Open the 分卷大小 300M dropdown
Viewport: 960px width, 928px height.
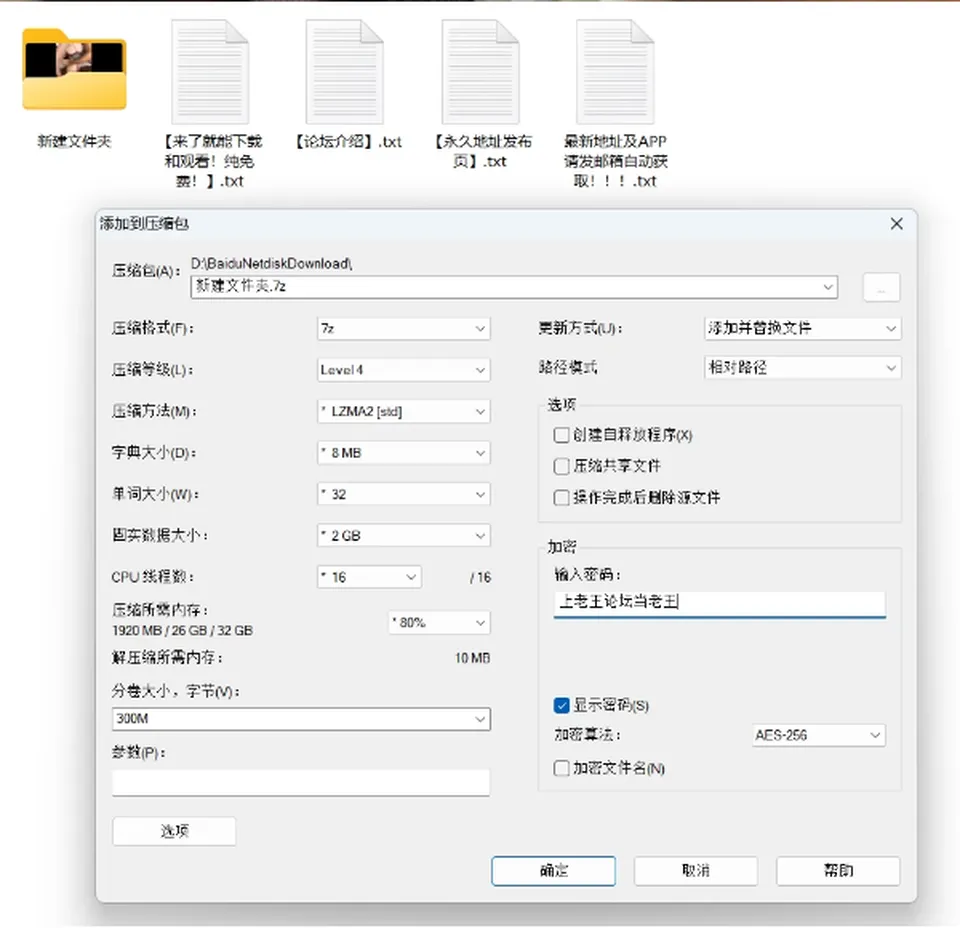point(301,719)
